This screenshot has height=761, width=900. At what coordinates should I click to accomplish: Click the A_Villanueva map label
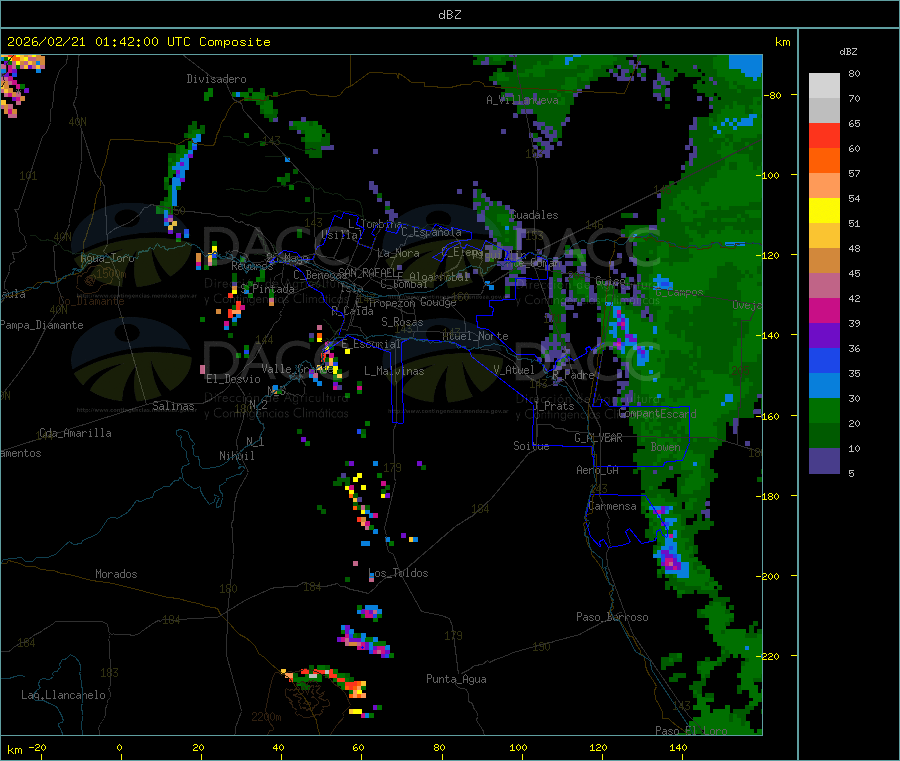tap(522, 100)
